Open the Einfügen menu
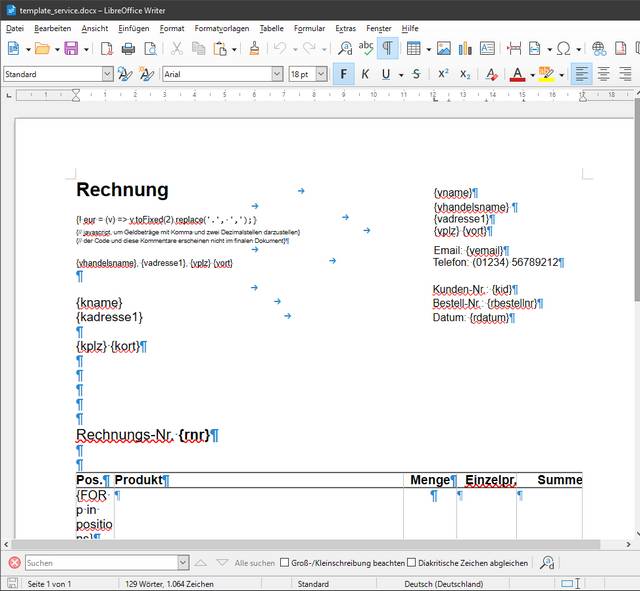640x591 pixels. click(133, 28)
